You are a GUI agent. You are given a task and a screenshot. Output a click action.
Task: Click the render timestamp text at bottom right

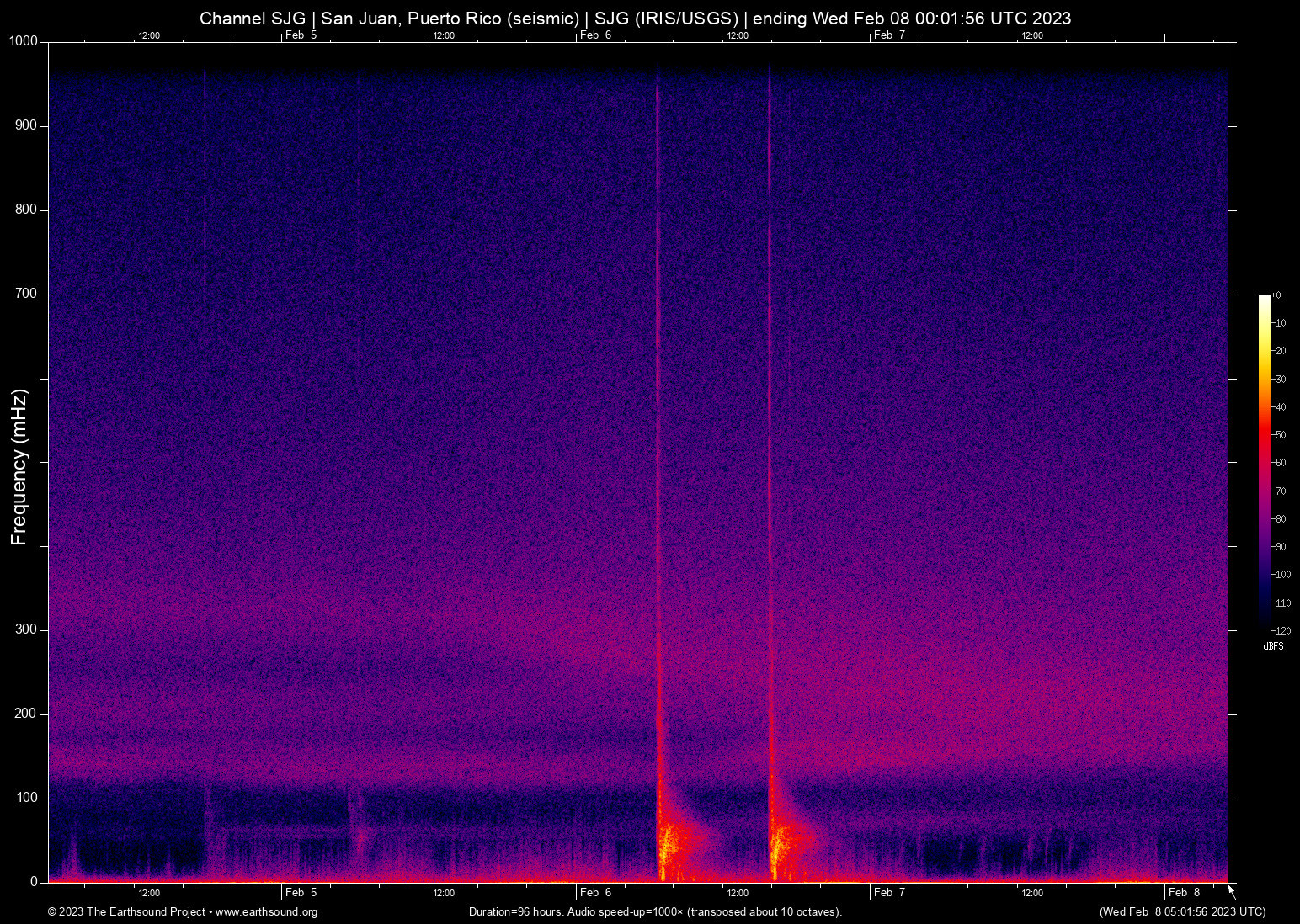click(1182, 912)
